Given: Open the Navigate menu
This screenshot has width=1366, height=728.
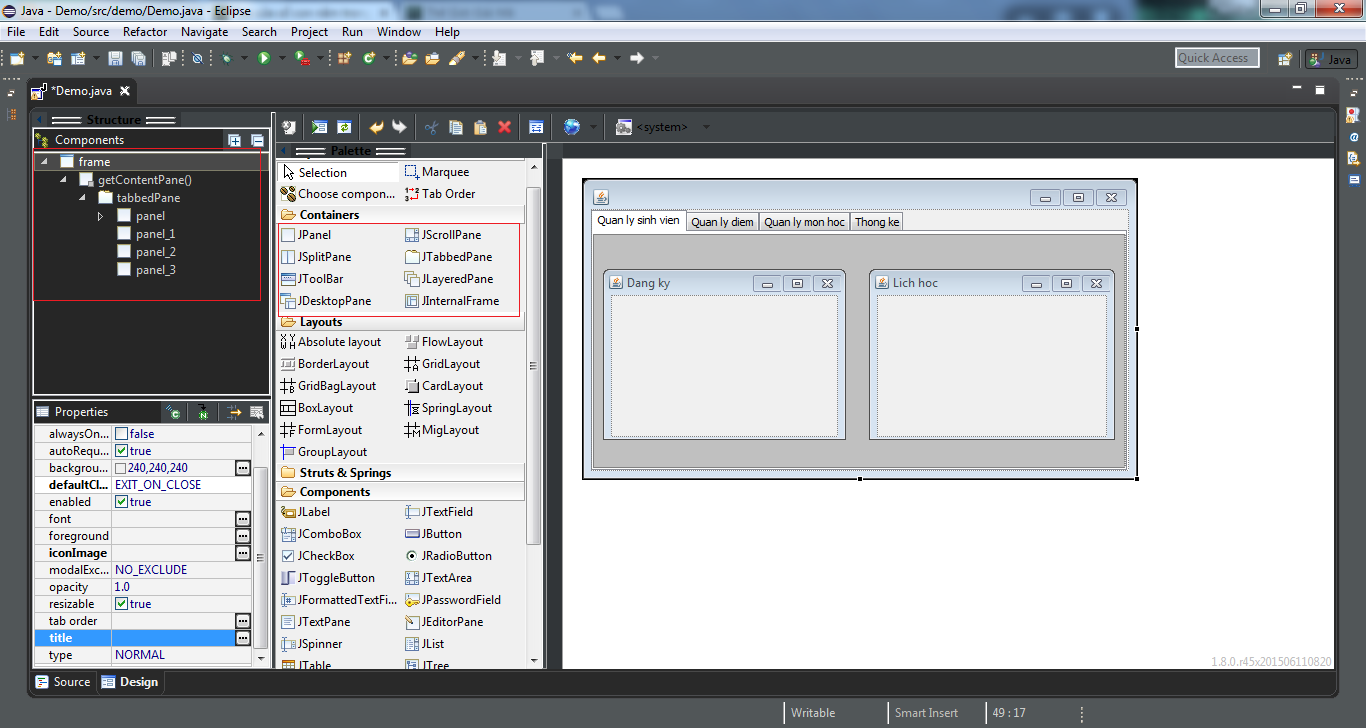Looking at the screenshot, I should click(x=205, y=31).
